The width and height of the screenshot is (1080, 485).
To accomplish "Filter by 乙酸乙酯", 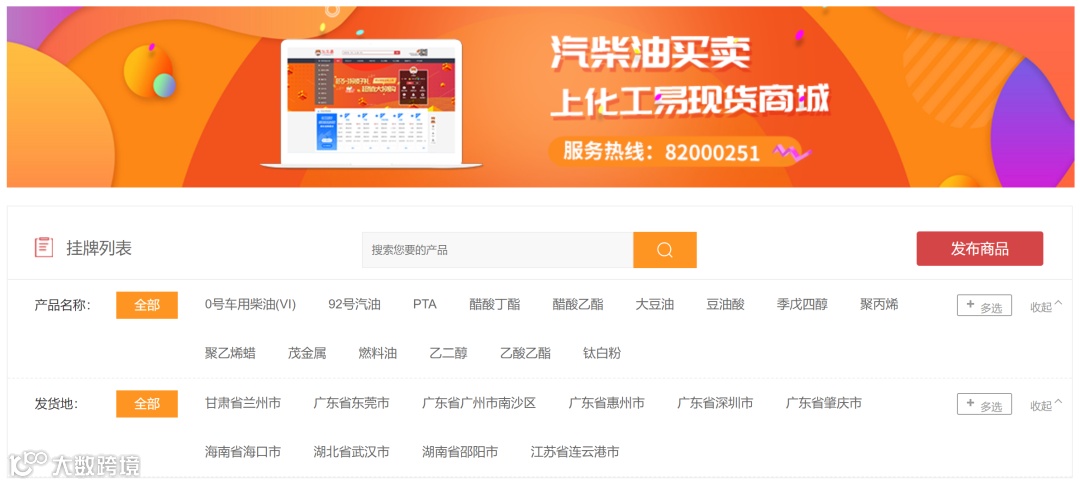I will (x=526, y=353).
